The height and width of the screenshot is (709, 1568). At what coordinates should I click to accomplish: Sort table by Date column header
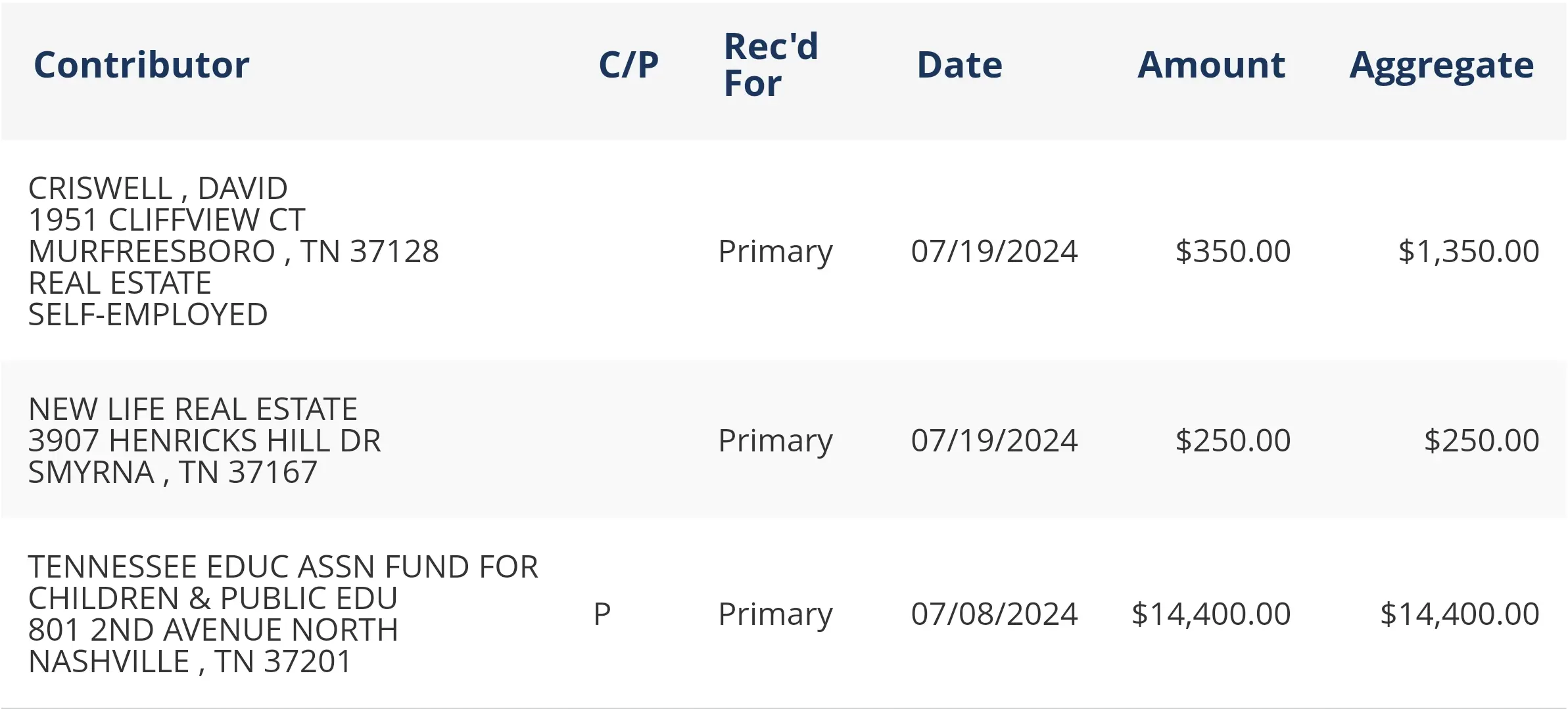pyautogui.click(x=959, y=65)
